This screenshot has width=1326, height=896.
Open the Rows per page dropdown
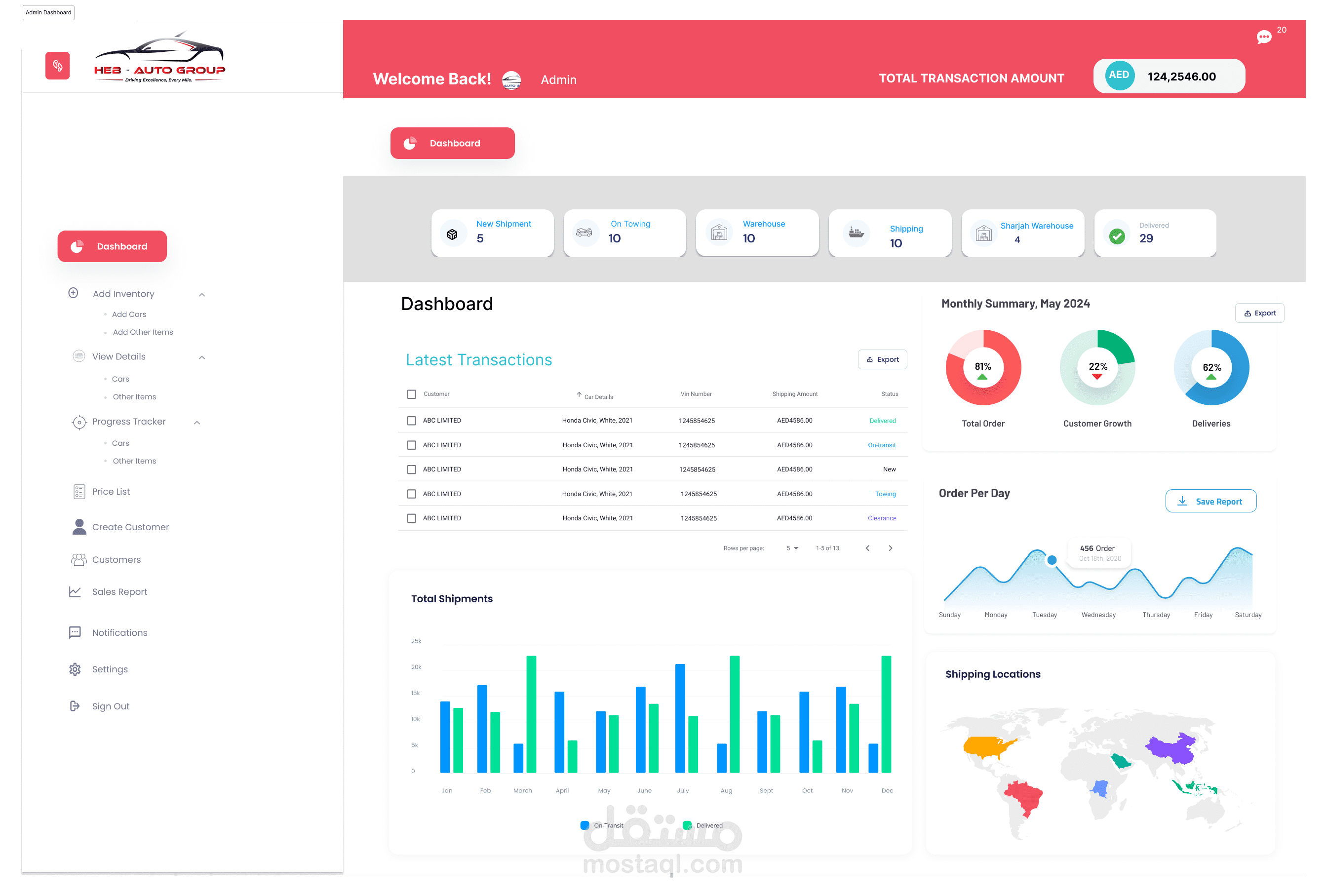click(x=794, y=548)
